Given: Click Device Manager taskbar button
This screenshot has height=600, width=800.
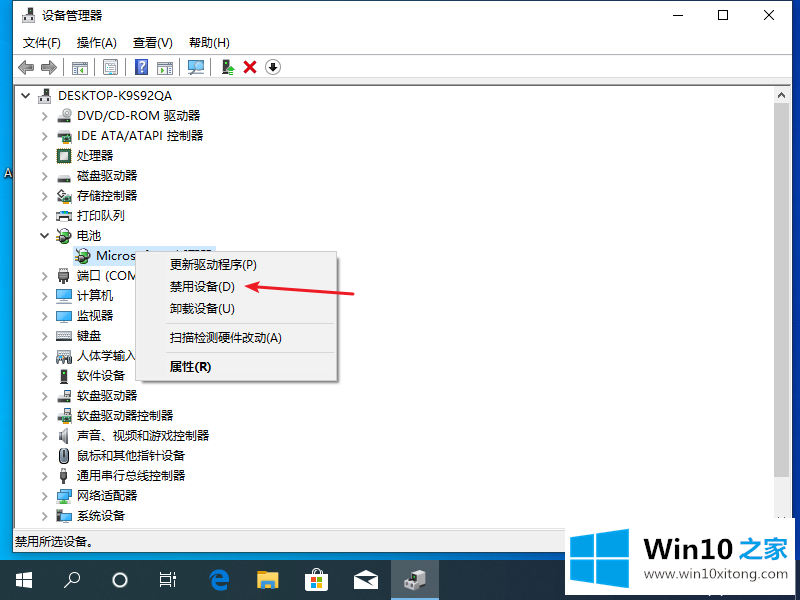Looking at the screenshot, I should tap(415, 580).
